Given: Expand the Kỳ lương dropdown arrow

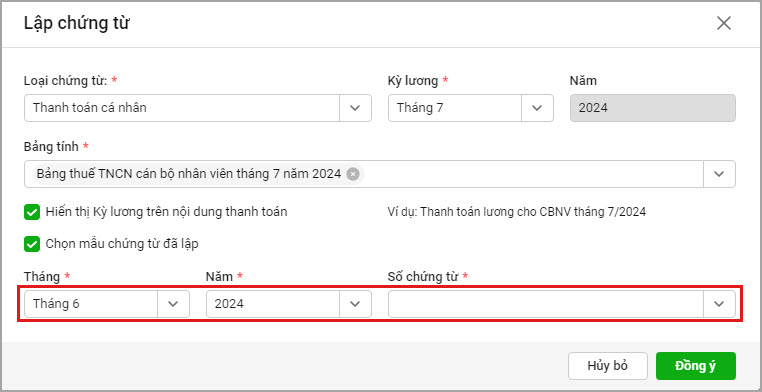Looking at the screenshot, I should point(537,108).
